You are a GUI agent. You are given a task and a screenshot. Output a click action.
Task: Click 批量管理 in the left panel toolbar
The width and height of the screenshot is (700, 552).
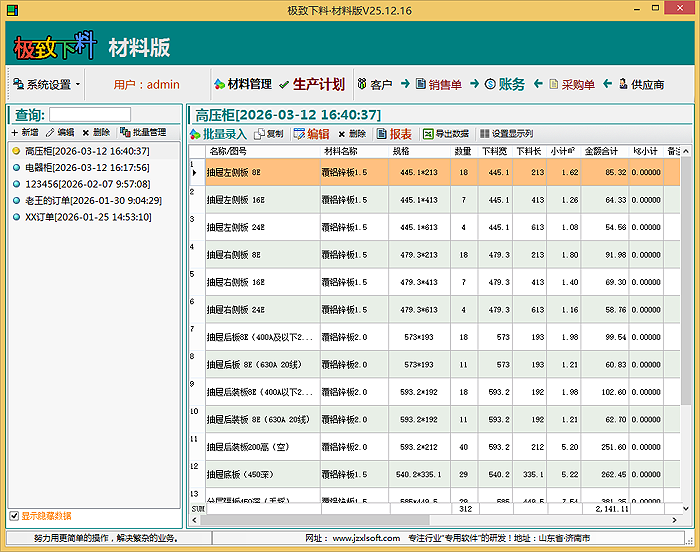pos(143,132)
